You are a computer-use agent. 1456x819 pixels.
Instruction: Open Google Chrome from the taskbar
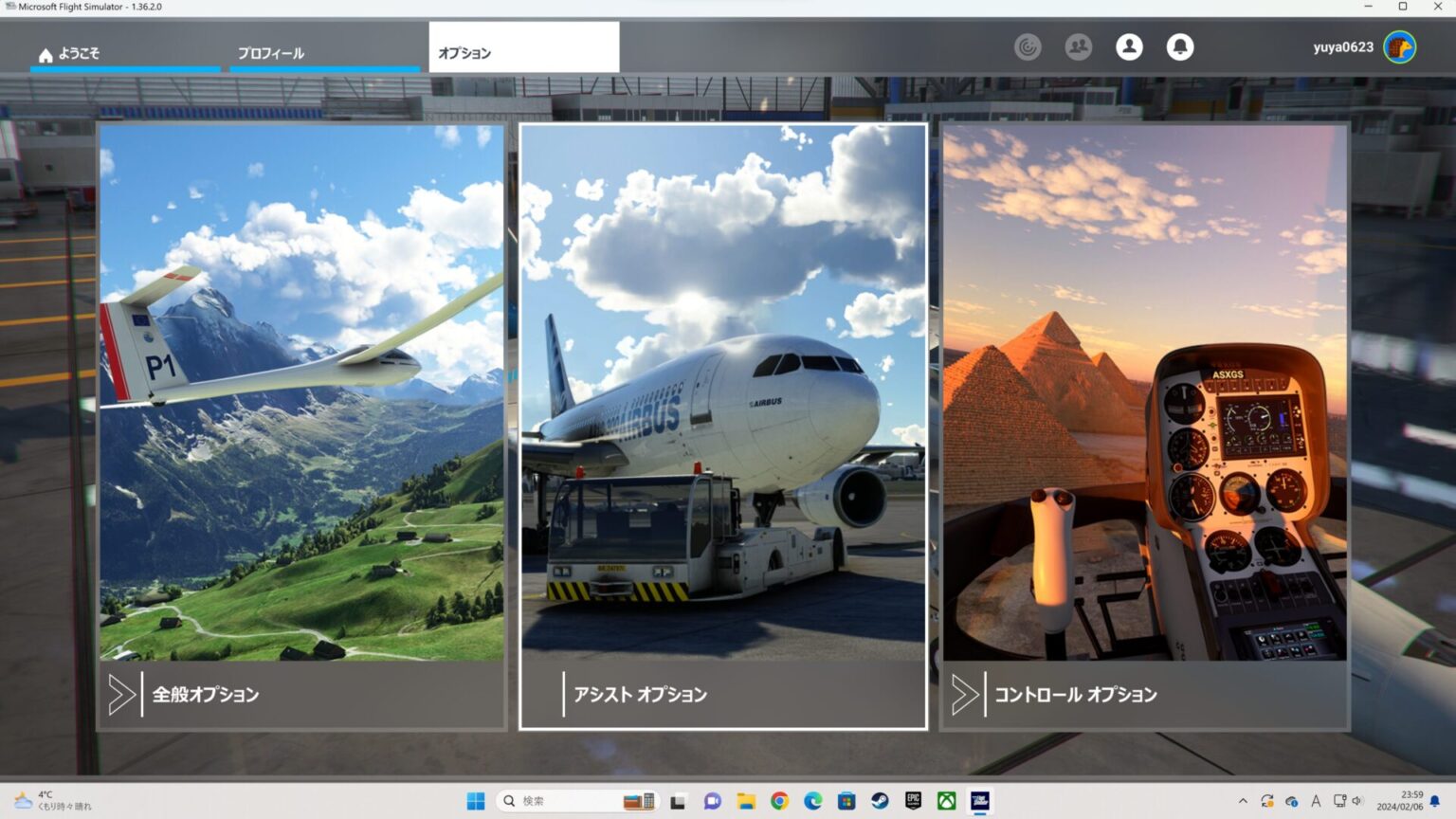click(x=779, y=801)
